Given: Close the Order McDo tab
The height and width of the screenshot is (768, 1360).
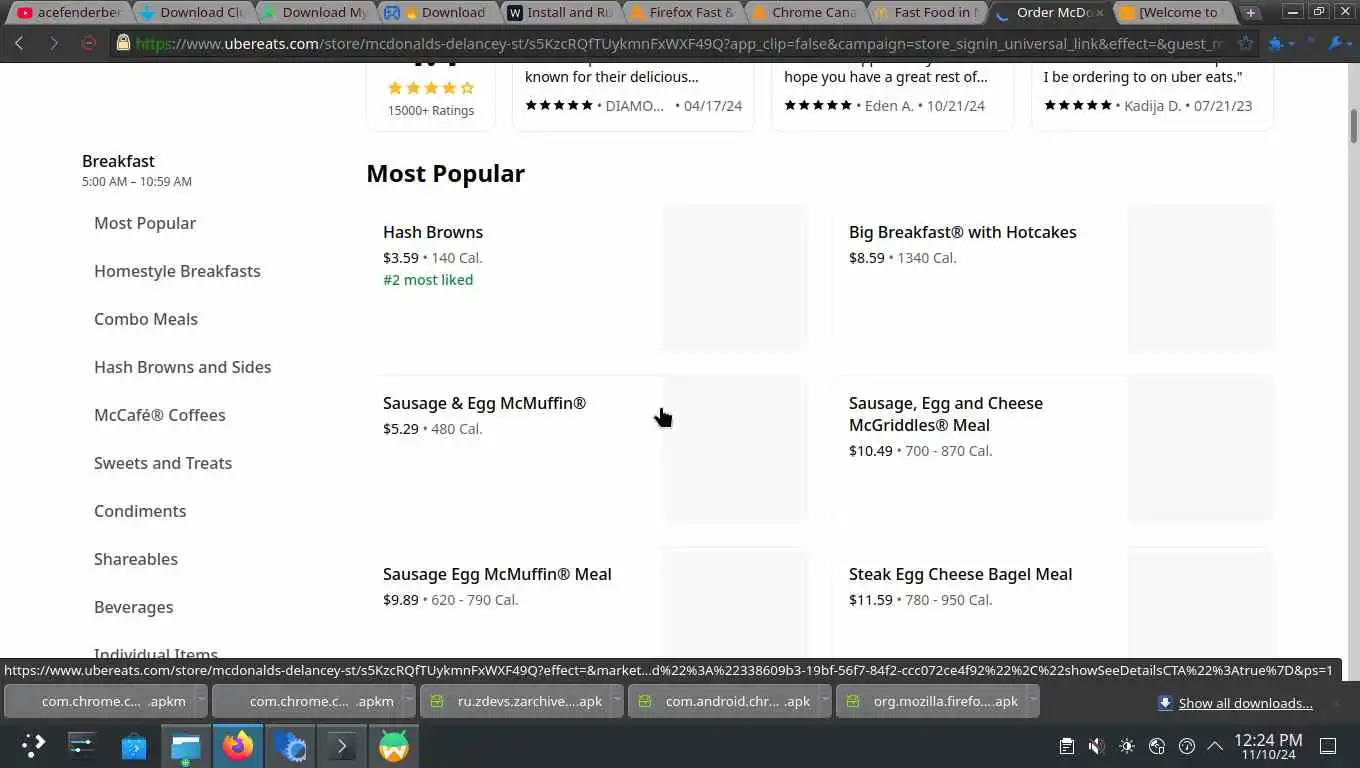Looking at the screenshot, I should point(1098,13).
